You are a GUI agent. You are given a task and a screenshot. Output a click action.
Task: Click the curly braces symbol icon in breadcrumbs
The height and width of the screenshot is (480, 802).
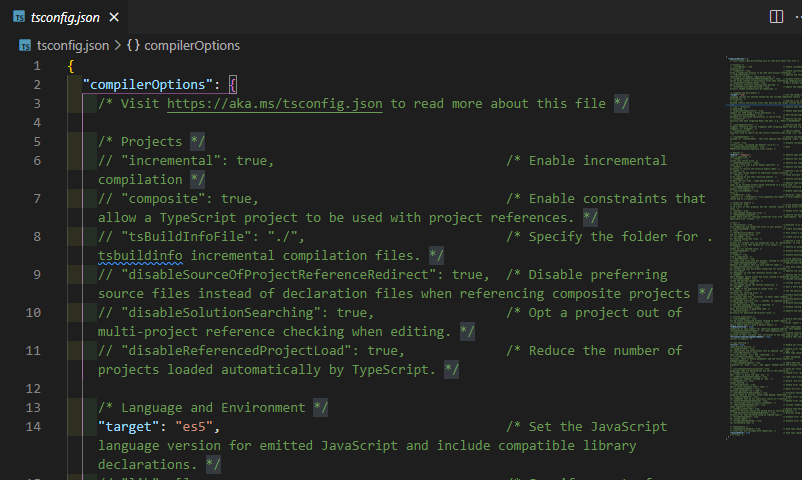point(133,45)
